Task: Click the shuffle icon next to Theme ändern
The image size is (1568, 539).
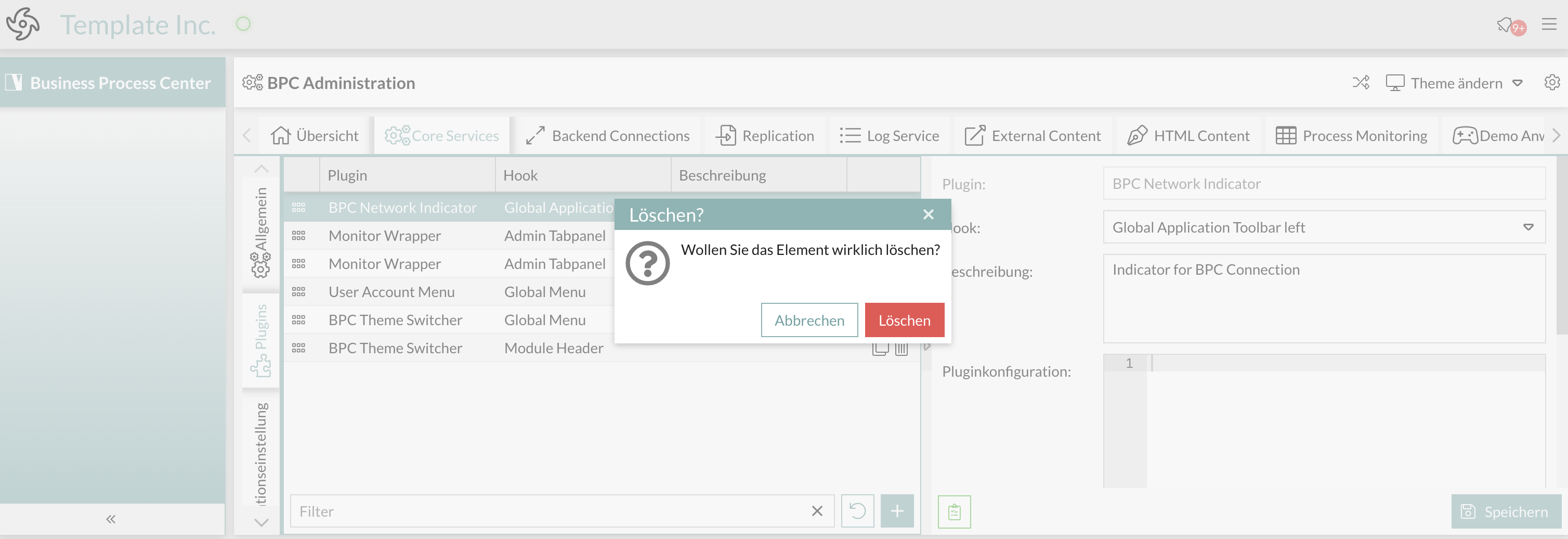Action: tap(1361, 82)
